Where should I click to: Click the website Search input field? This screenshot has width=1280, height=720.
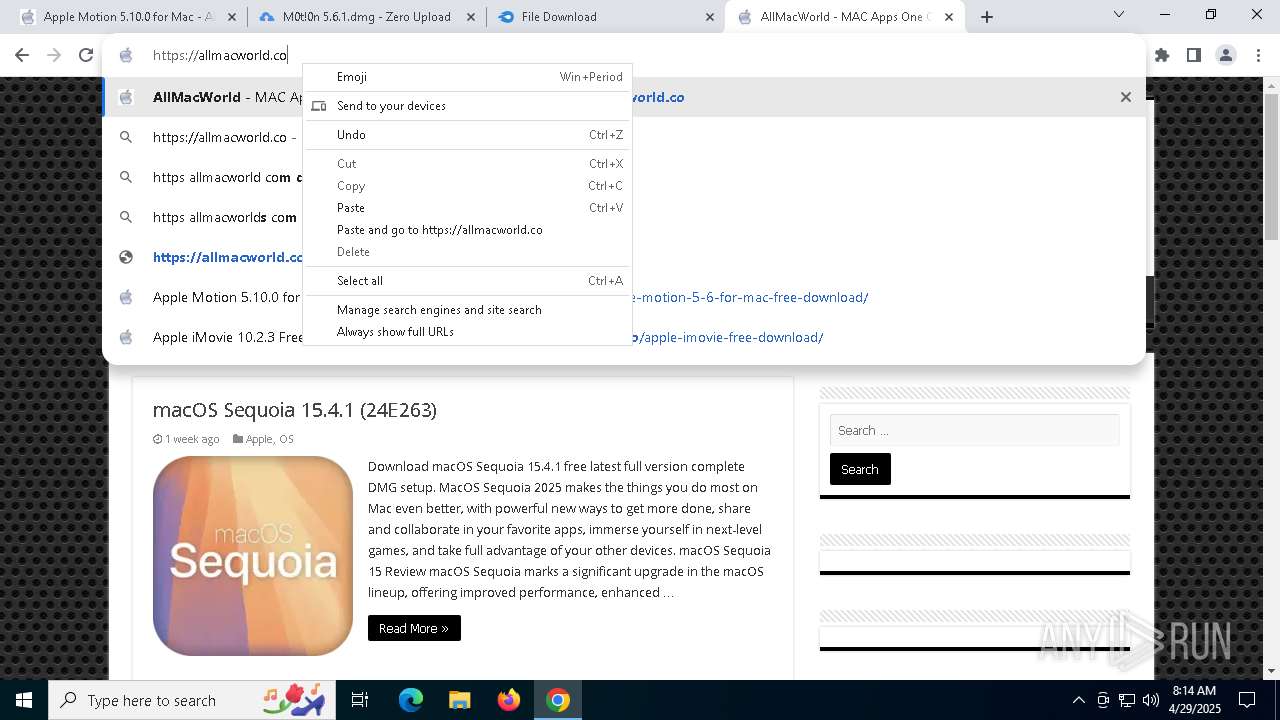(974, 430)
